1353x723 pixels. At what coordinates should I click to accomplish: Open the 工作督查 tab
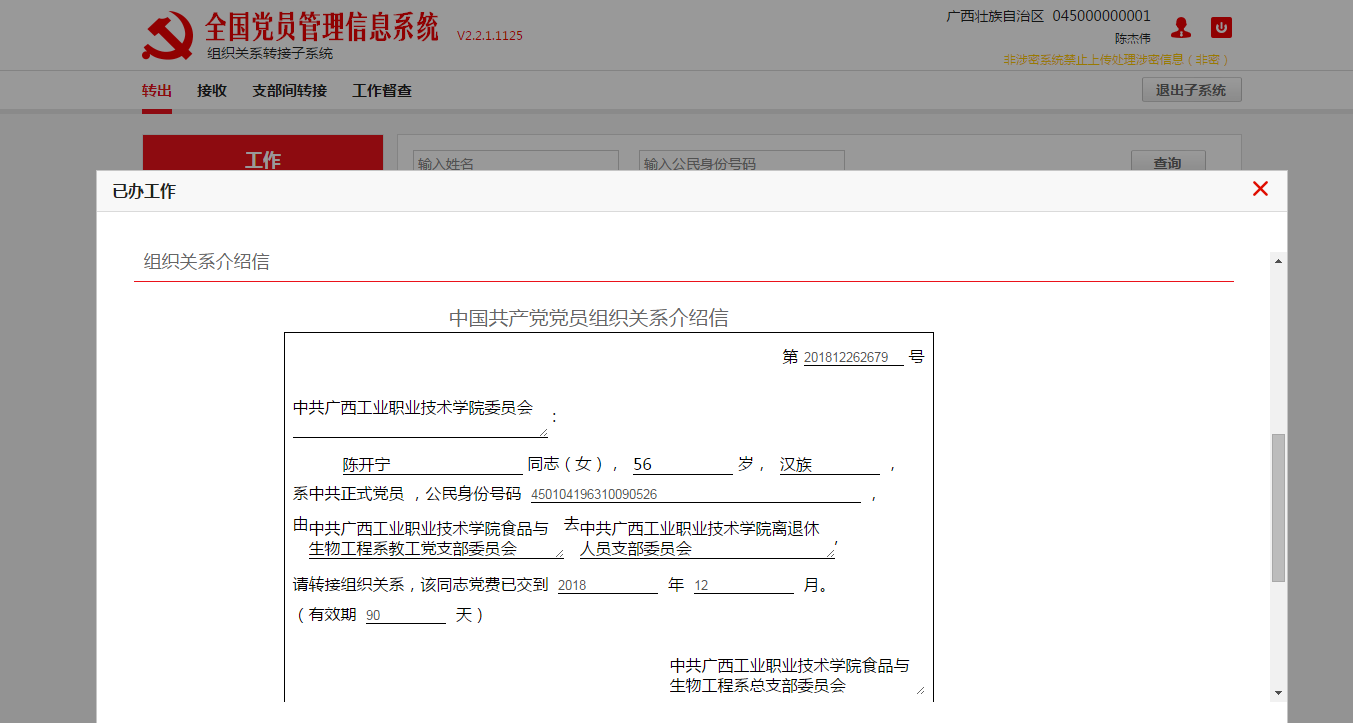[382, 91]
